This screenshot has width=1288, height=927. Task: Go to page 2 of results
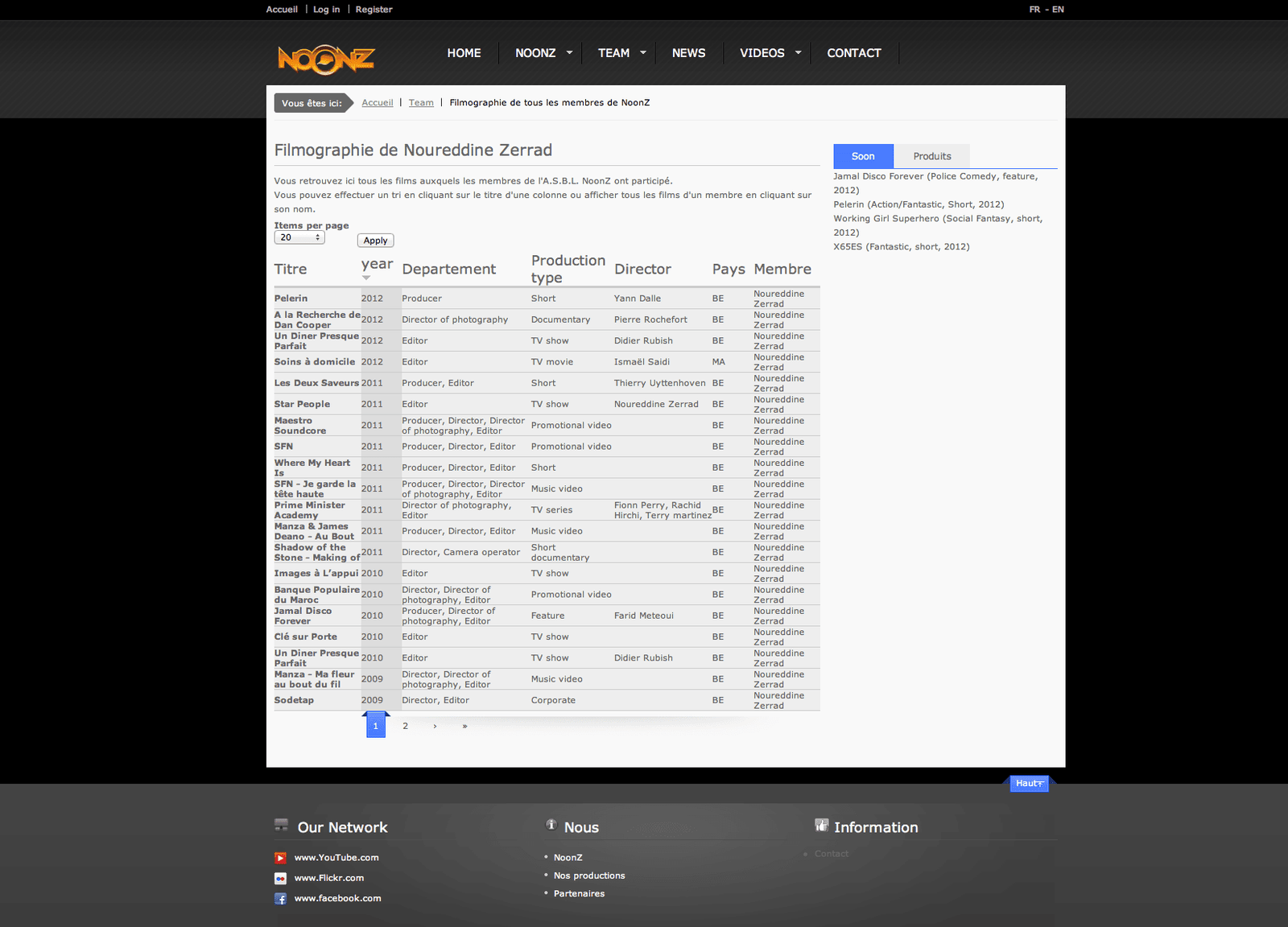(405, 727)
